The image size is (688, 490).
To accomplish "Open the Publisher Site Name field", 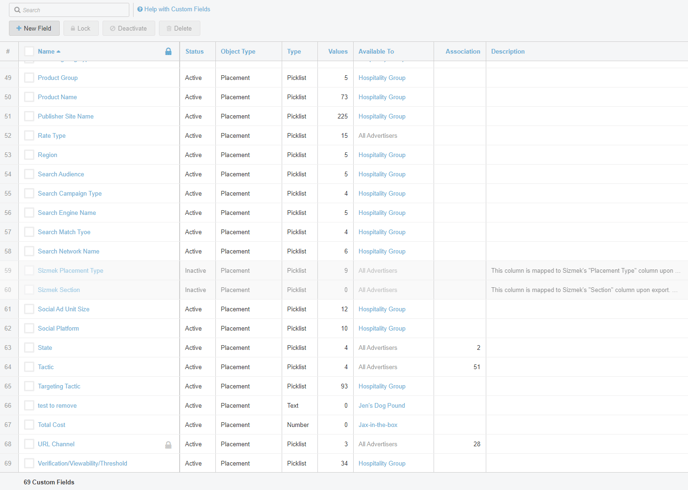I will click(x=65, y=116).
